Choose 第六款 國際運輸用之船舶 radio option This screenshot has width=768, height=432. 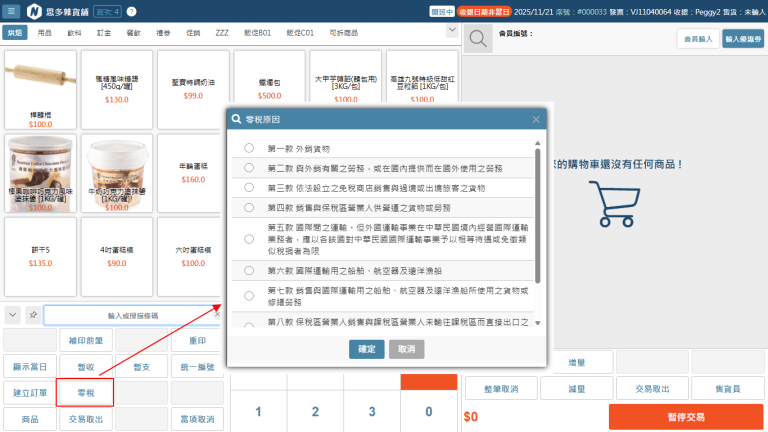pyautogui.click(x=249, y=270)
